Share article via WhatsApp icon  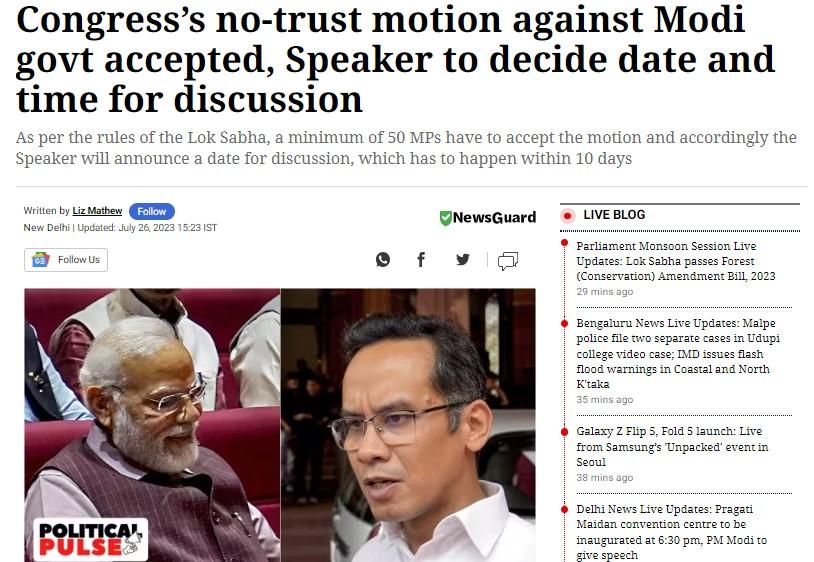pyautogui.click(x=383, y=259)
